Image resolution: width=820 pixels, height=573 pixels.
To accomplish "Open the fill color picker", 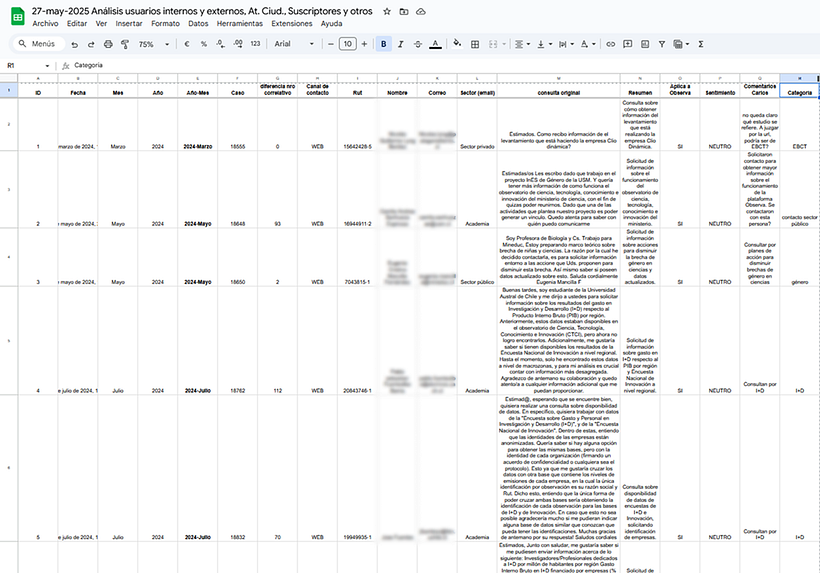I will 457,44.
